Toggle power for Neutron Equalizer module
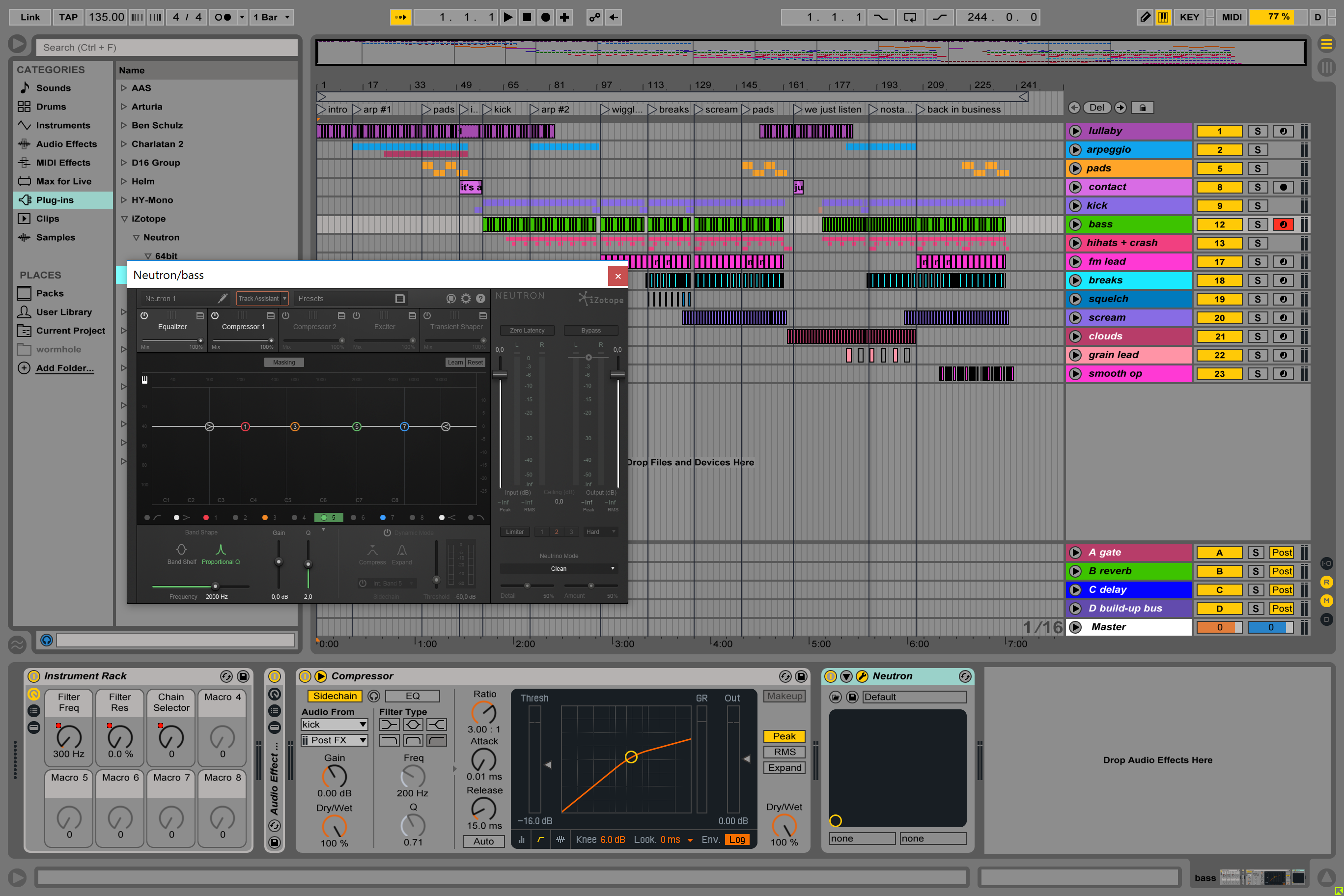The width and height of the screenshot is (1344, 896). coord(144,315)
